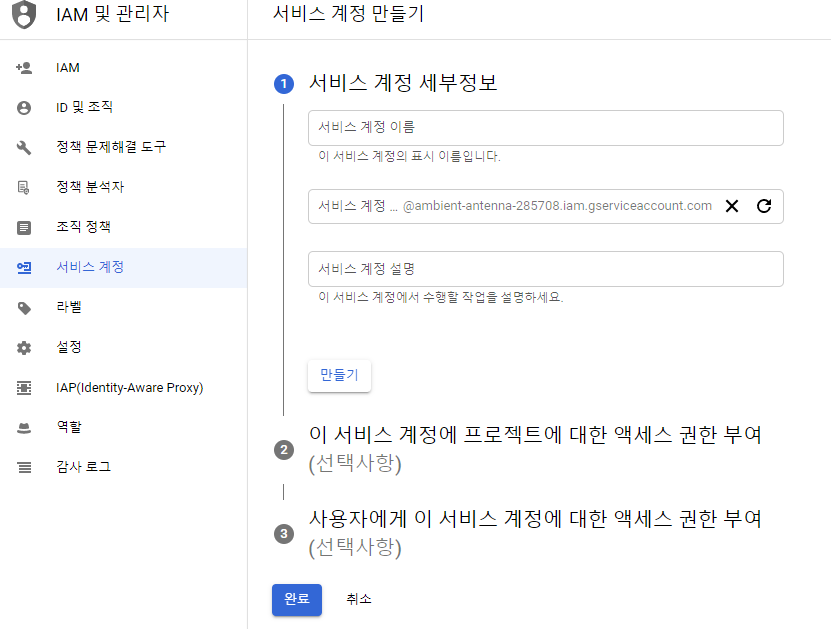Viewport: 831px width, 629px height.
Task: Open 정책 문제해결 도구 menu item
Action: click(x=123, y=147)
